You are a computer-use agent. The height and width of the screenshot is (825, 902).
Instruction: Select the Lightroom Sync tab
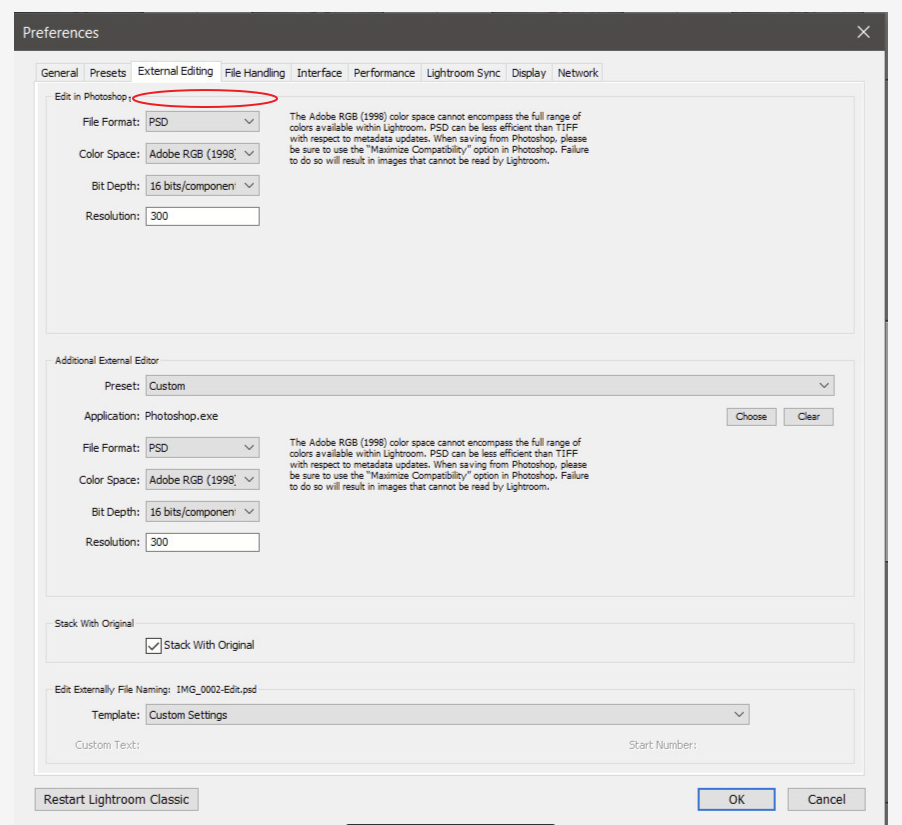[x=463, y=72]
